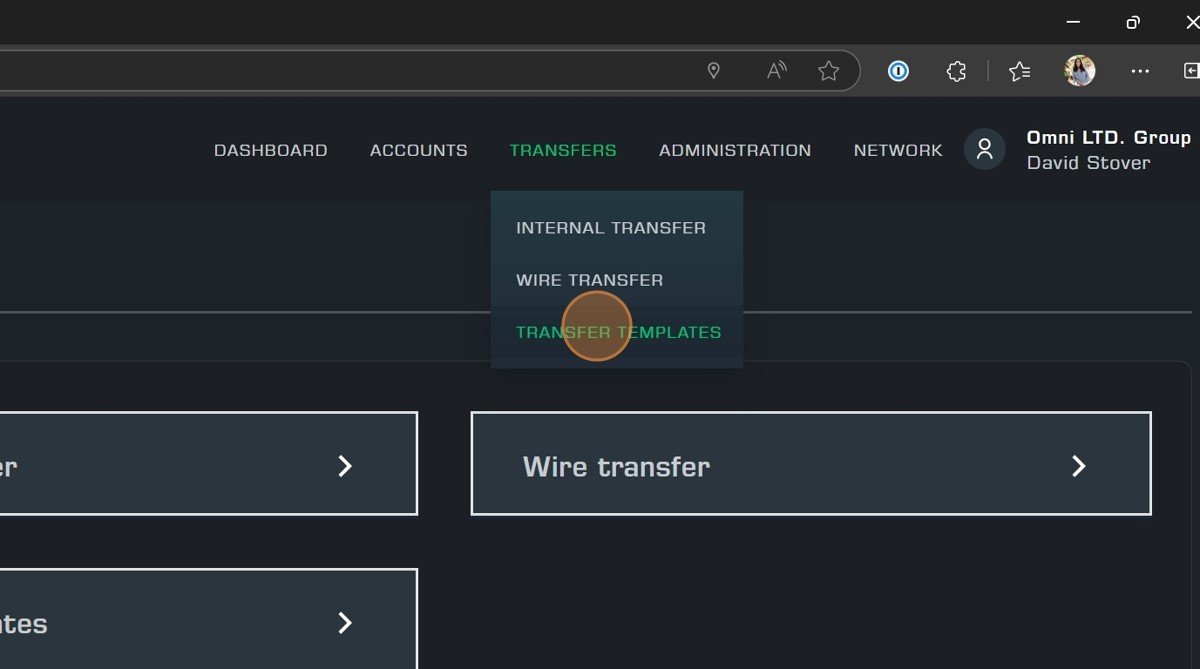Click the David Stover user name
The image size is (1200, 669).
(1088, 163)
